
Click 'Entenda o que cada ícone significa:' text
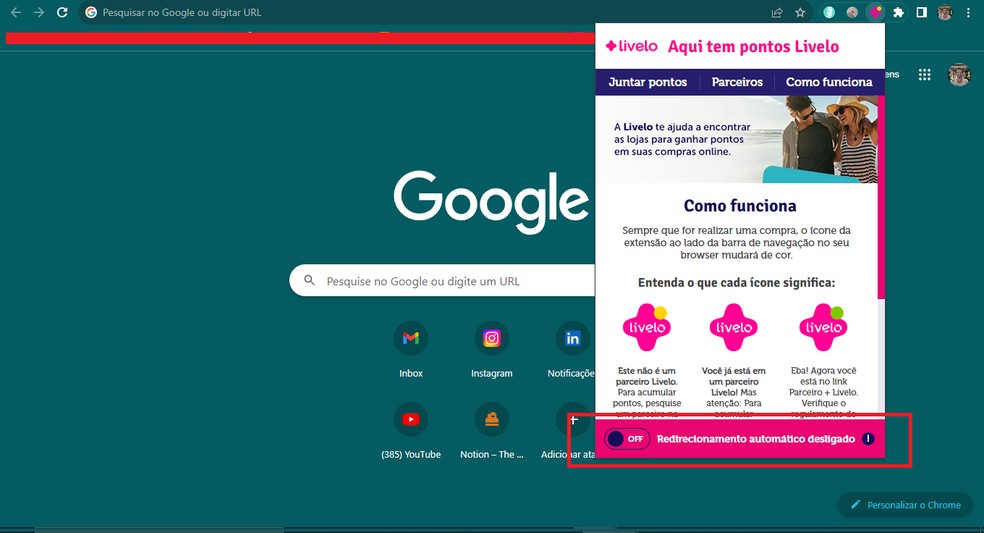pyautogui.click(x=736, y=283)
